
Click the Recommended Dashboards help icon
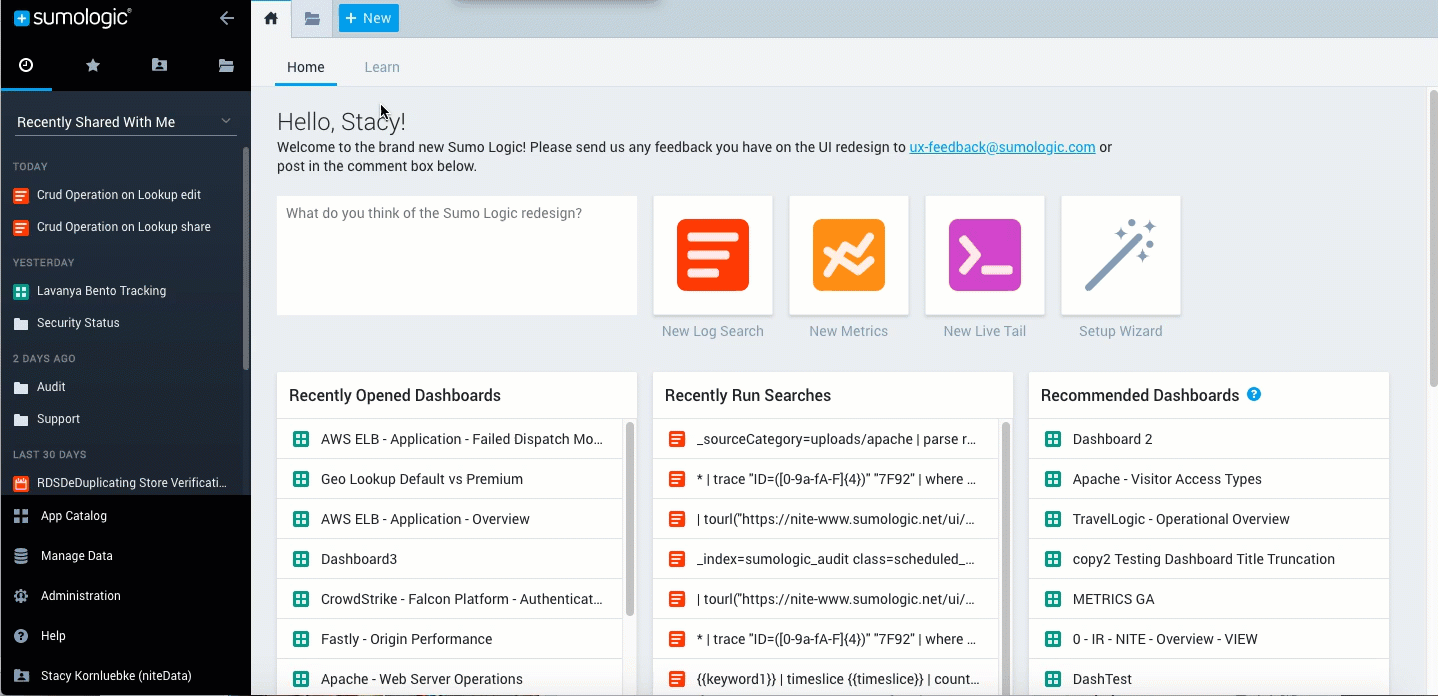coord(1254,394)
